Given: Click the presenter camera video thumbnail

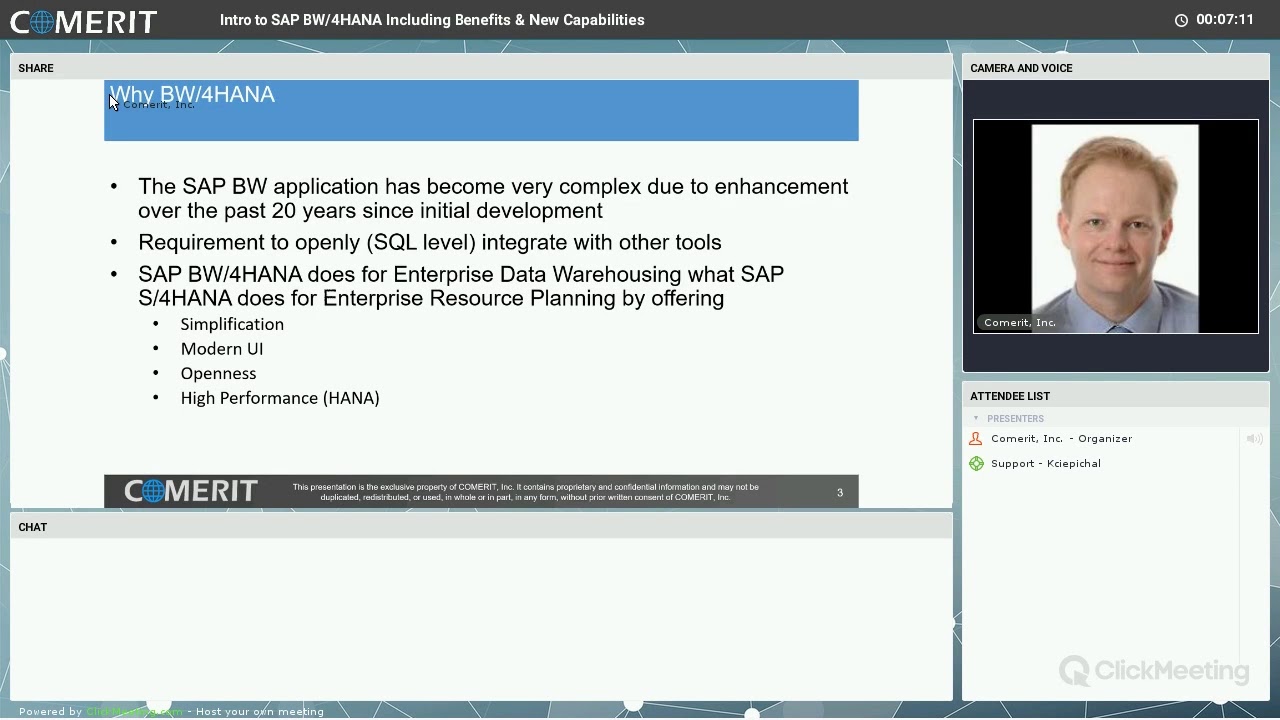Looking at the screenshot, I should (1116, 227).
